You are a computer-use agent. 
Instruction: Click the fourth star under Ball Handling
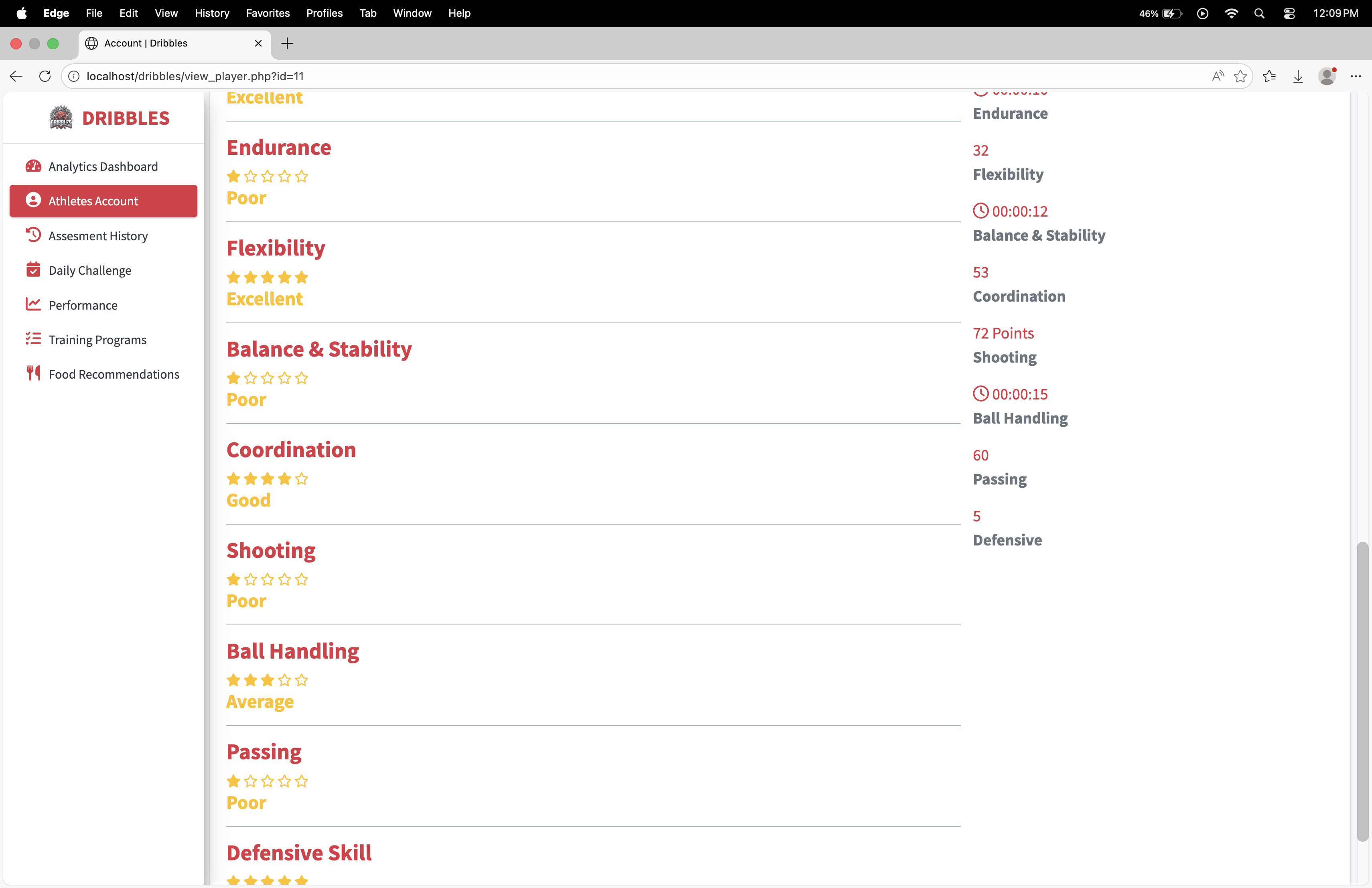pyautogui.click(x=284, y=680)
